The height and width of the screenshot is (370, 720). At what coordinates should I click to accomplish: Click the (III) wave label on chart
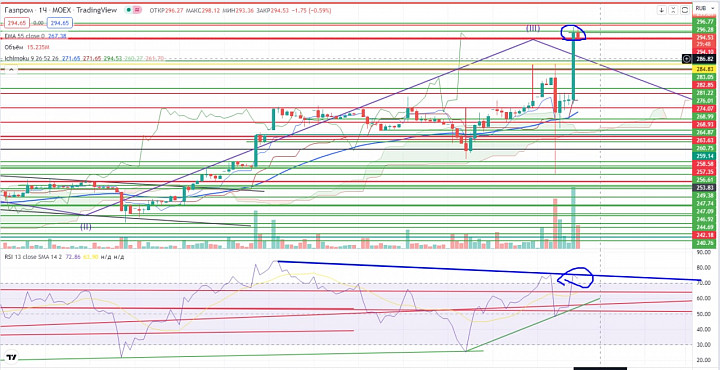point(533,28)
